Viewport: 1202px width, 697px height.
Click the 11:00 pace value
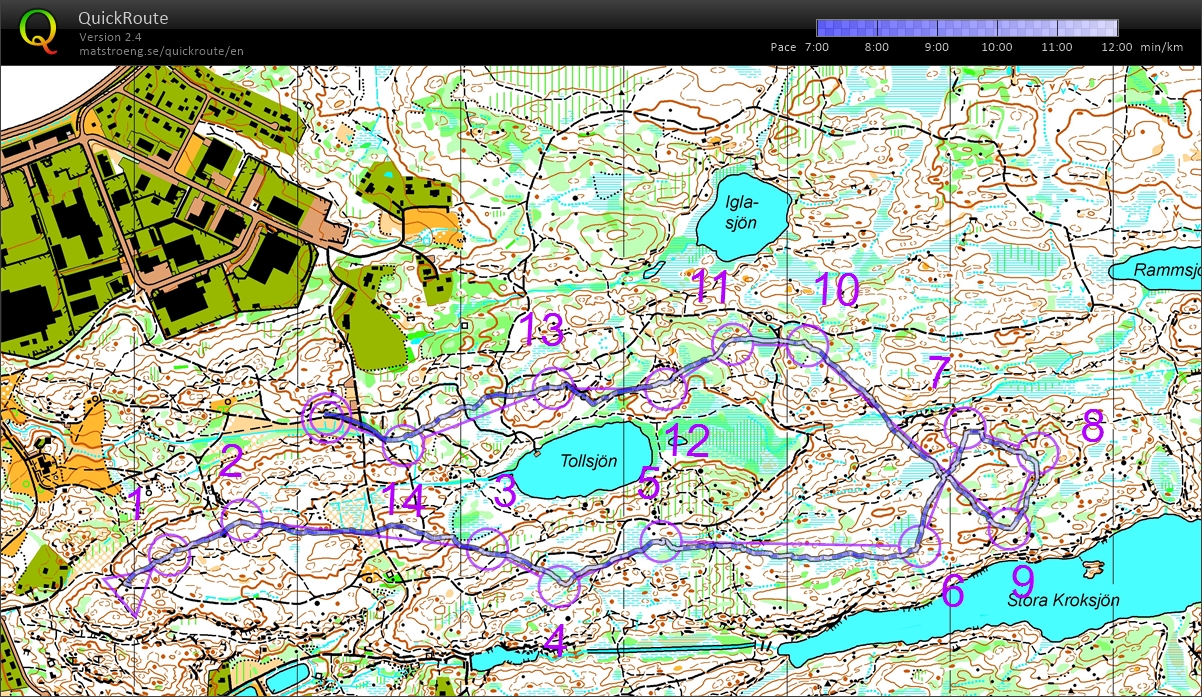[1057, 47]
